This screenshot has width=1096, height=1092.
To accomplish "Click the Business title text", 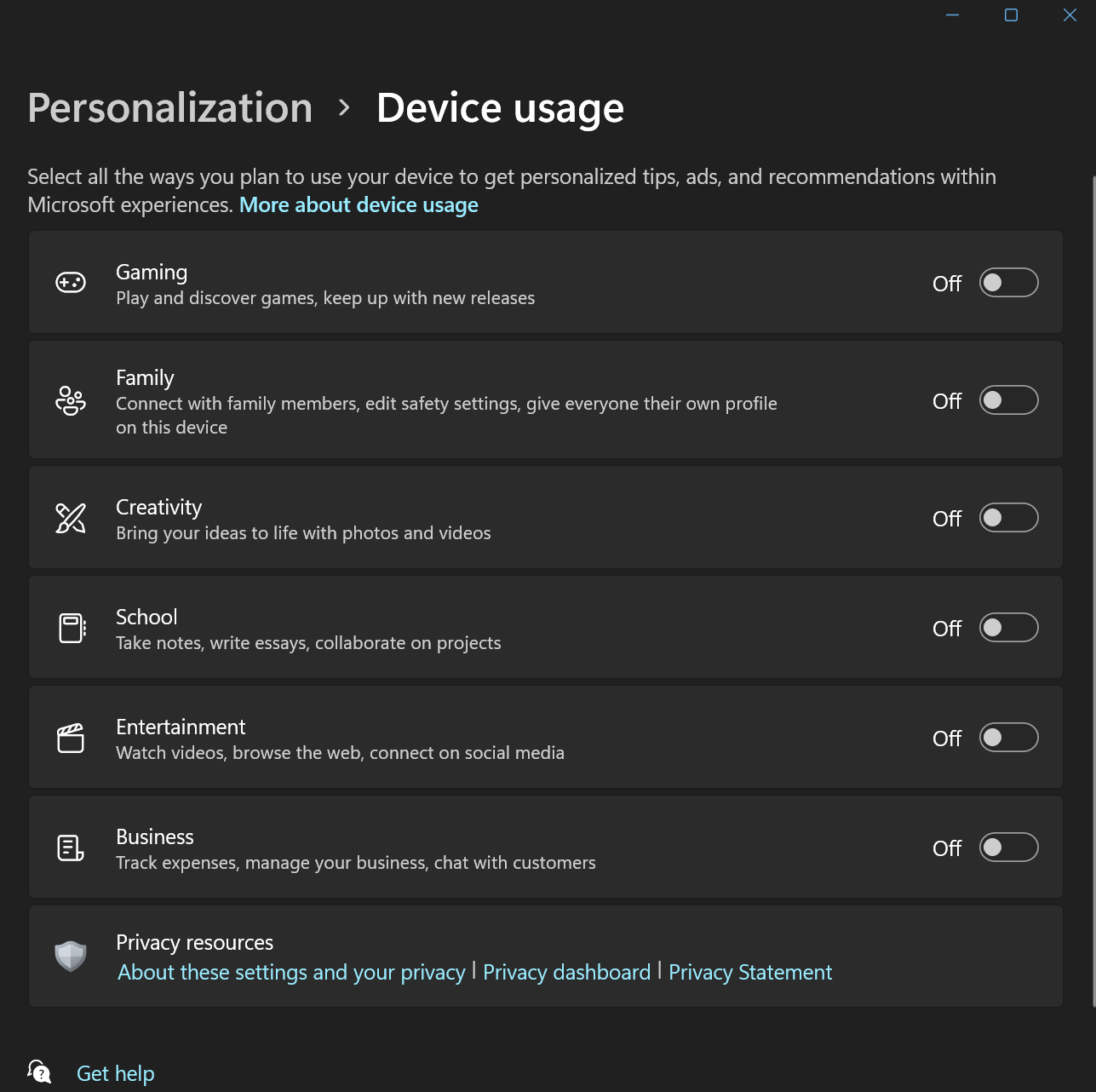I will point(155,836).
